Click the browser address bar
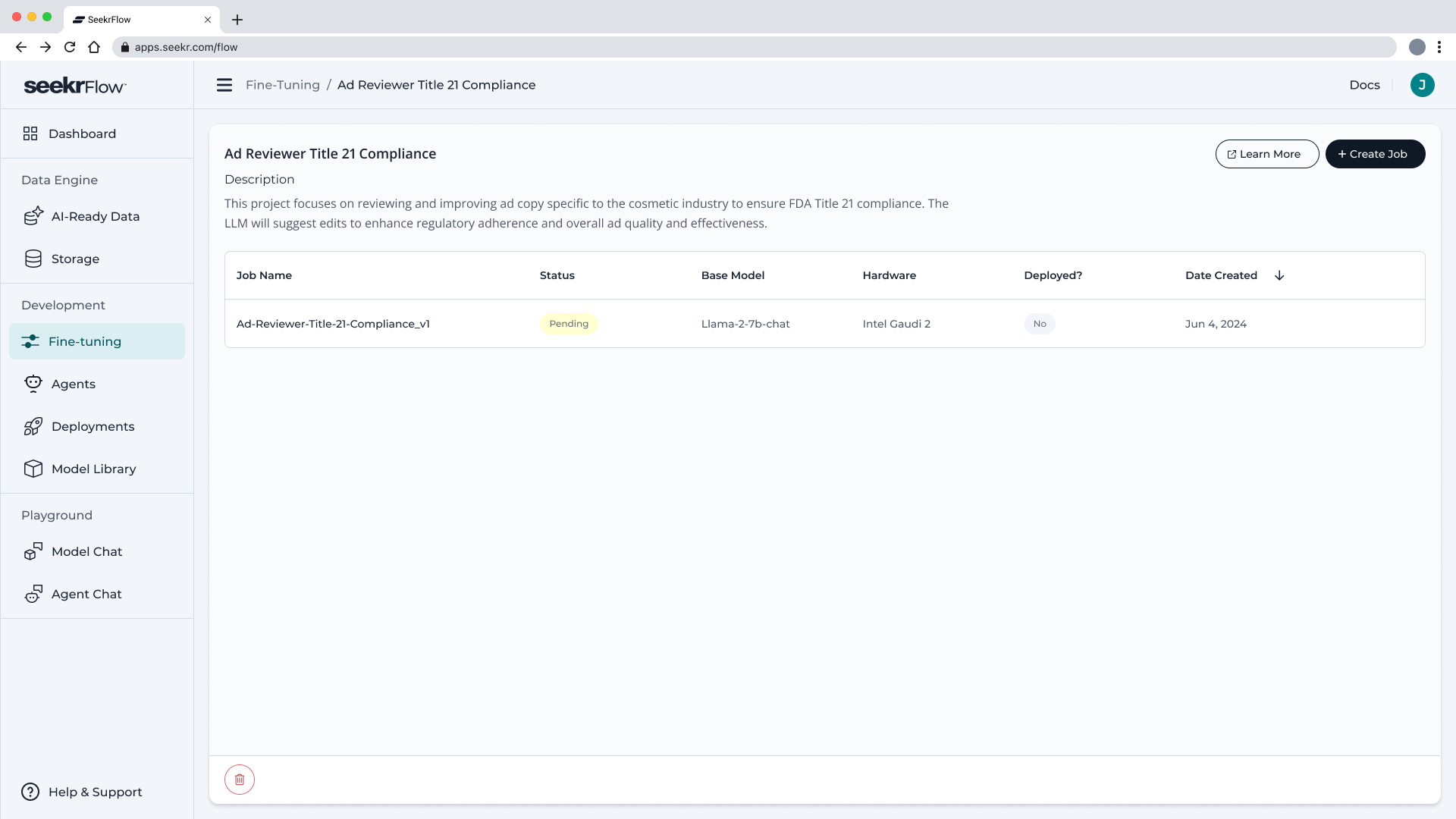 click(755, 47)
